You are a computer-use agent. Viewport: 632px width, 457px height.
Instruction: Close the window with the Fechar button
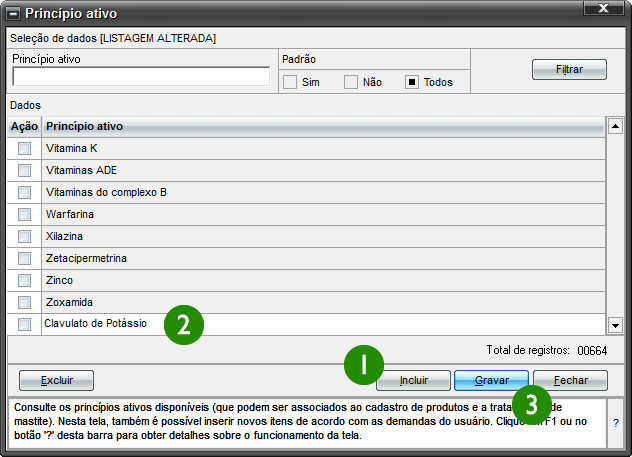[570, 380]
